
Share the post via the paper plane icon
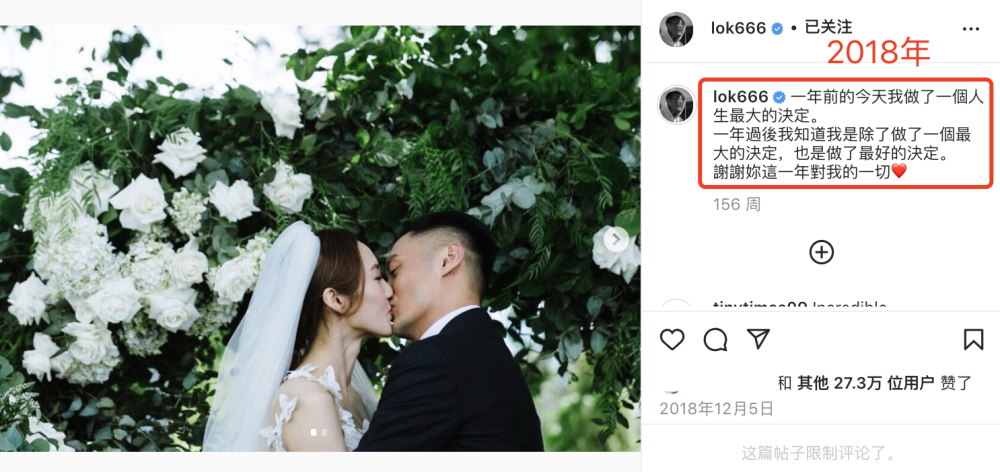[x=758, y=339]
